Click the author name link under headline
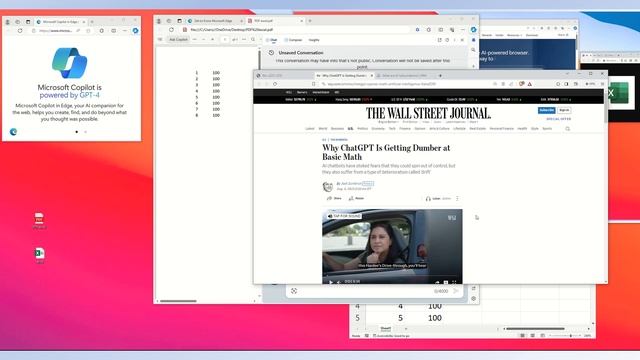 pos(351,184)
